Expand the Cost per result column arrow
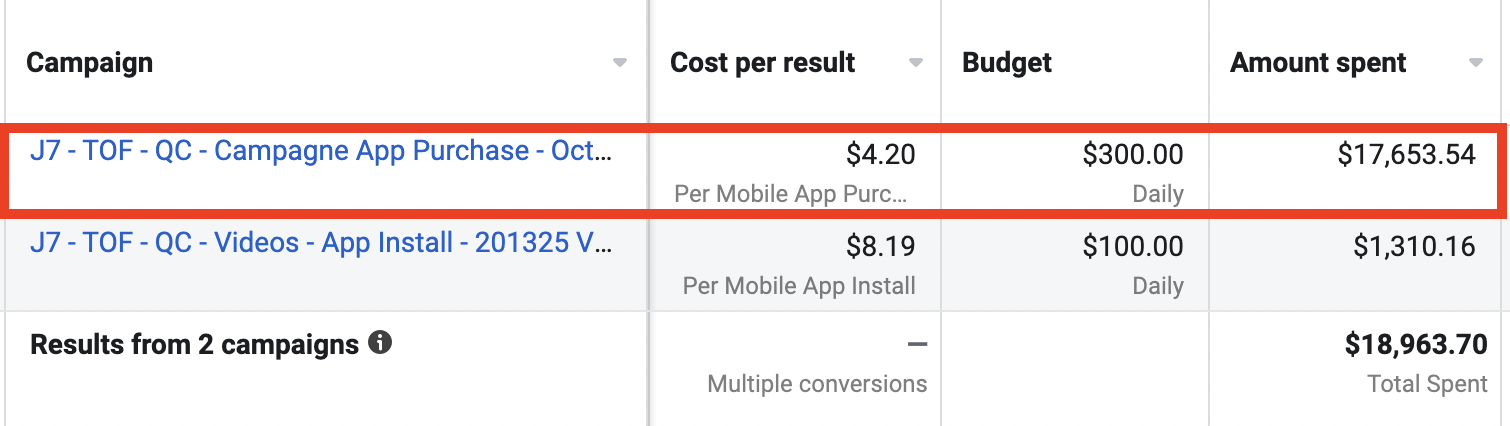Viewport: 1510px width, 426px height. [915, 63]
